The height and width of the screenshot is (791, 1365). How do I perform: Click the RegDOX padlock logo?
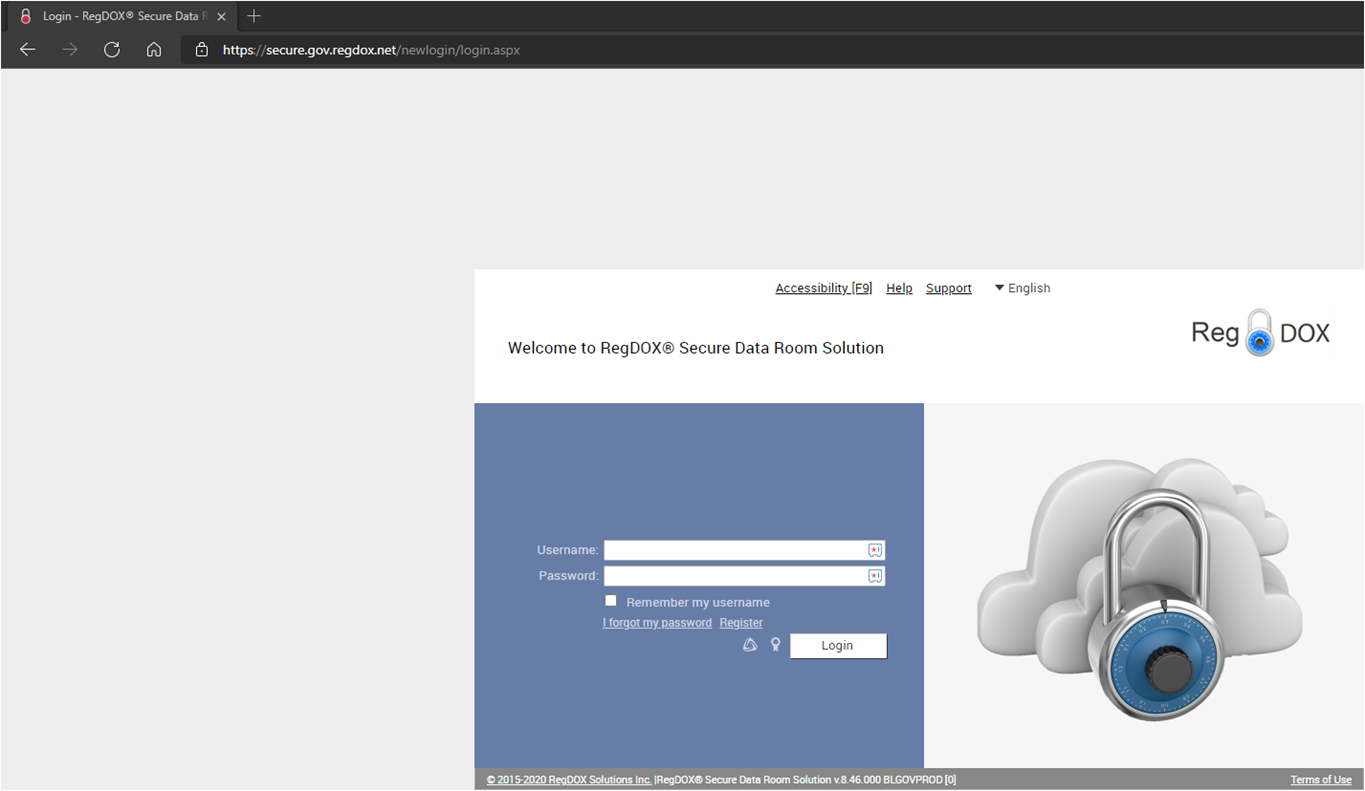pyautogui.click(x=1260, y=333)
